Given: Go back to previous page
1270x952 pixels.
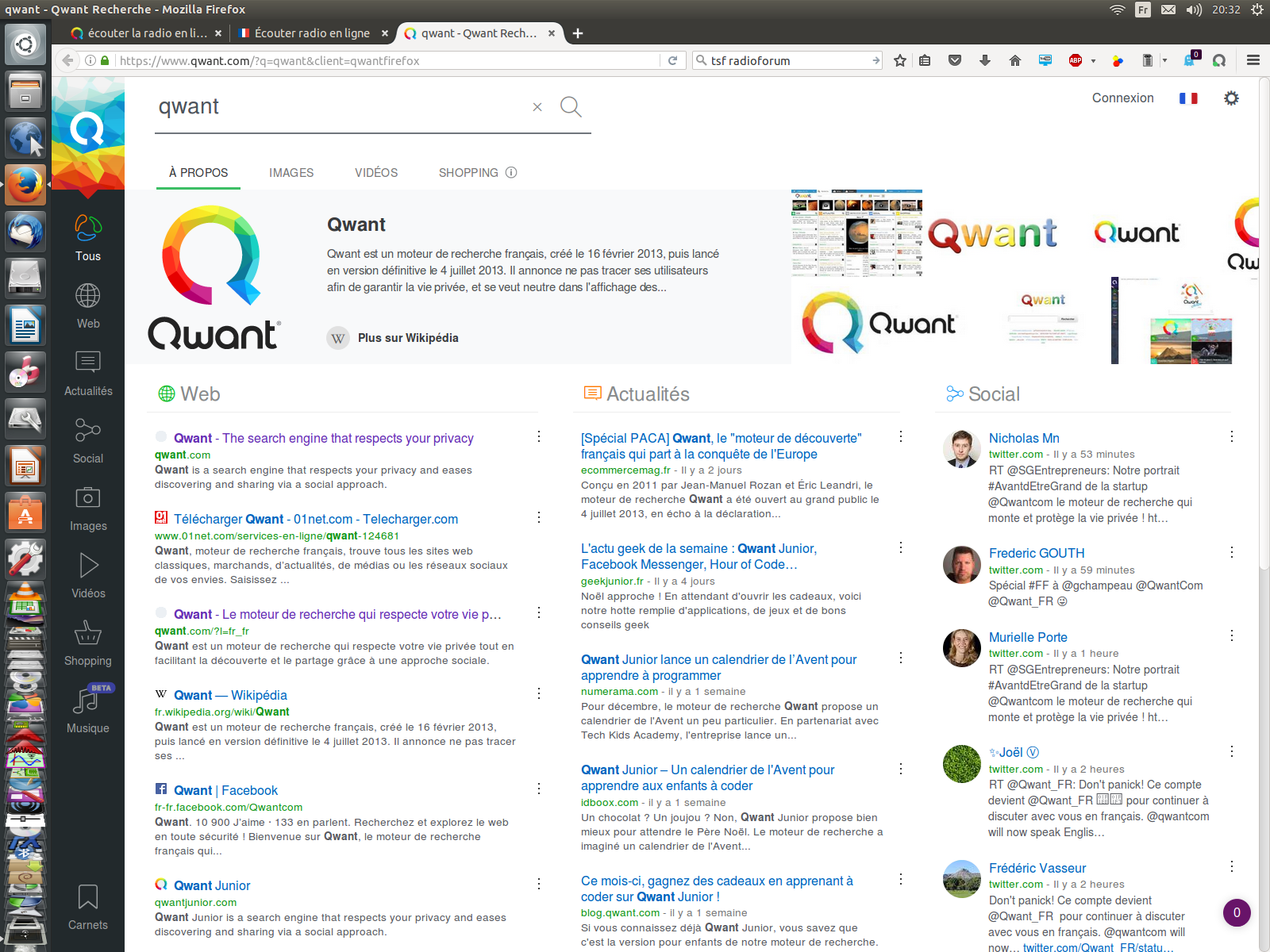Looking at the screenshot, I should pos(68,60).
